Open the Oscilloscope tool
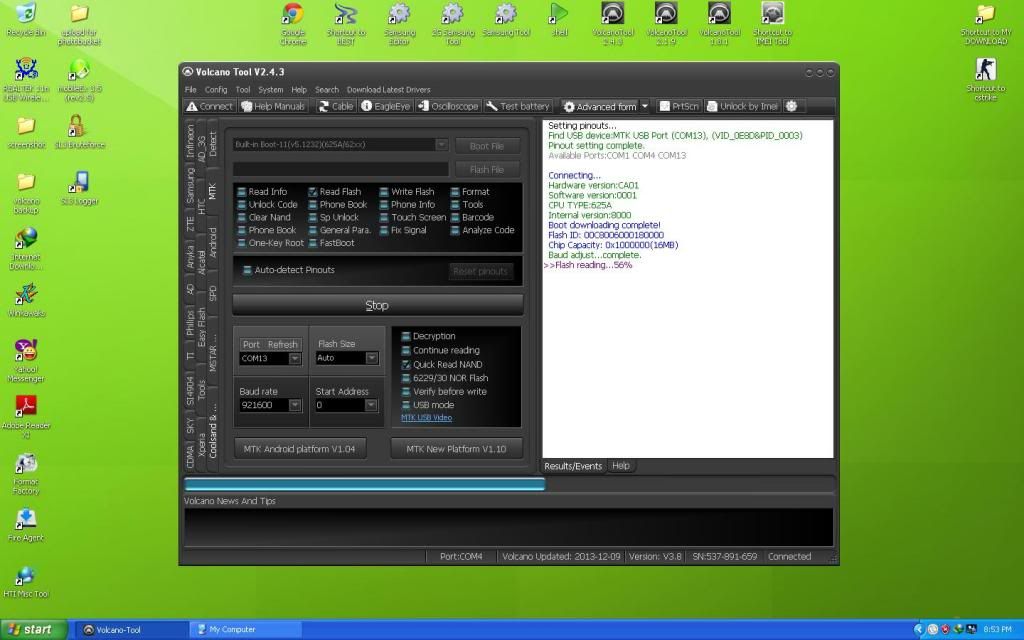 tap(448, 106)
